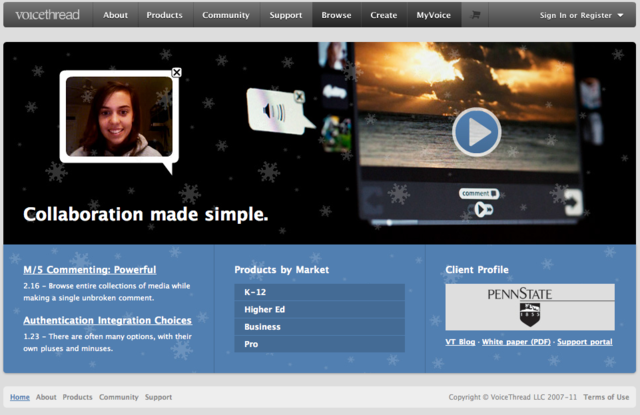Open the Support portal link
The width and height of the screenshot is (640, 415).
584,342
